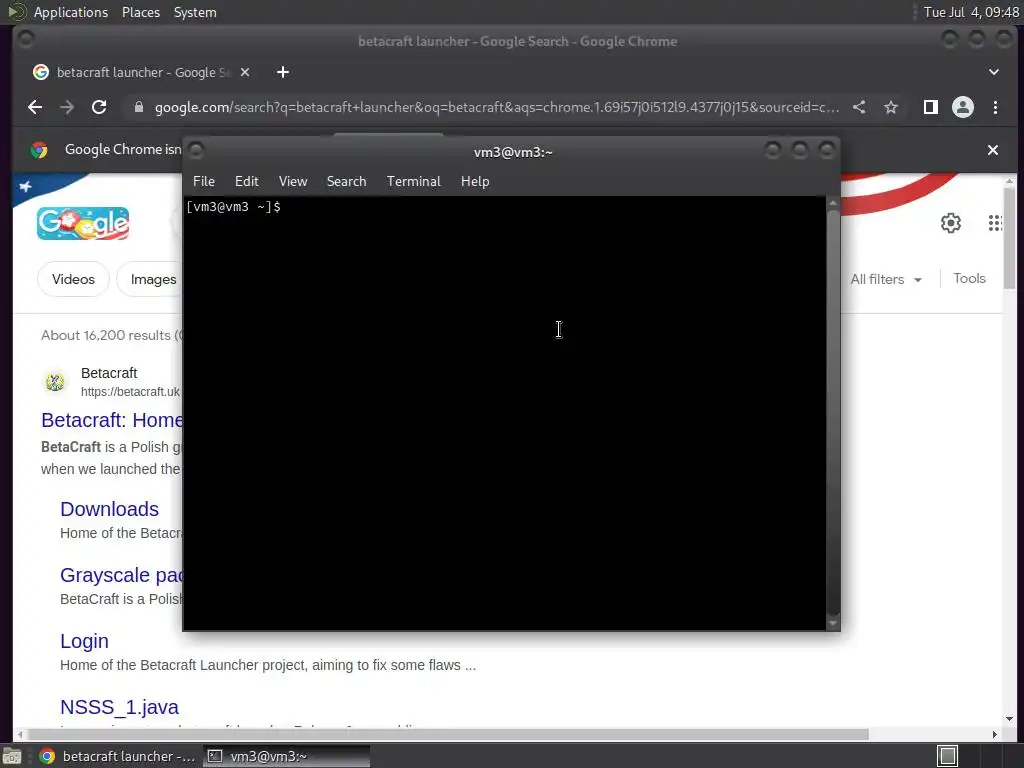
Task: Filter results by Videos
Action: click(x=73, y=280)
